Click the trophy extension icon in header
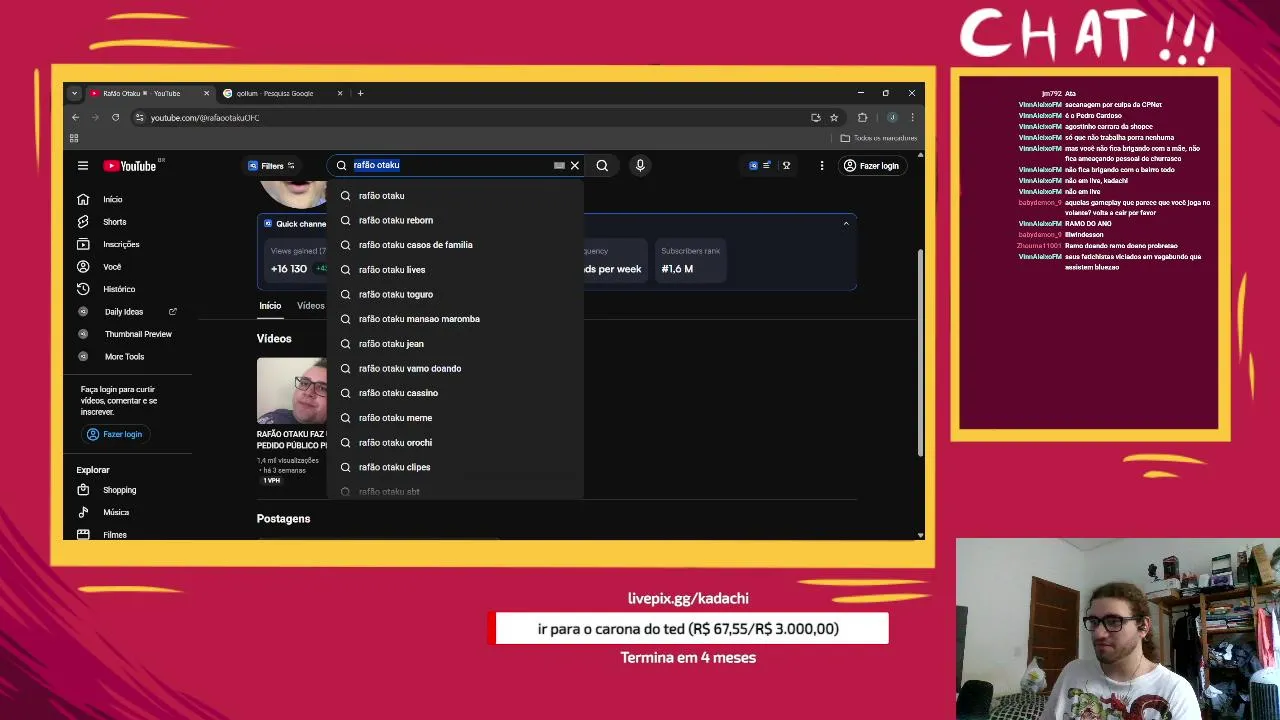The width and height of the screenshot is (1280, 720). 786,166
